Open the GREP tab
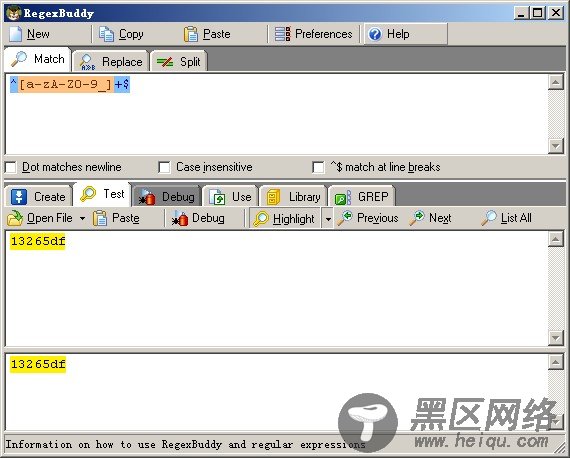 (361, 197)
